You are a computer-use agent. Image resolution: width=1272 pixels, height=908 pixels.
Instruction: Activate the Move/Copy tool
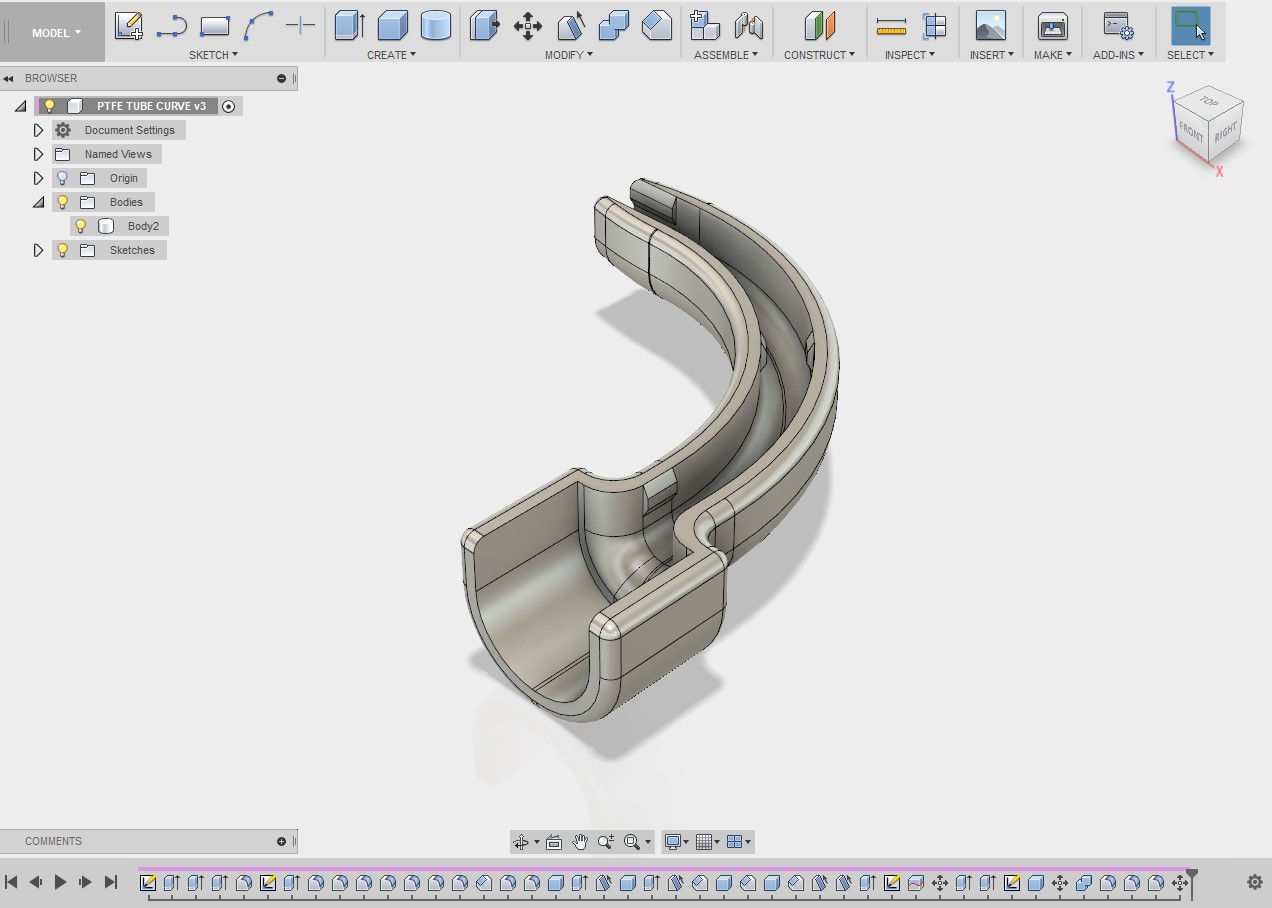point(528,26)
